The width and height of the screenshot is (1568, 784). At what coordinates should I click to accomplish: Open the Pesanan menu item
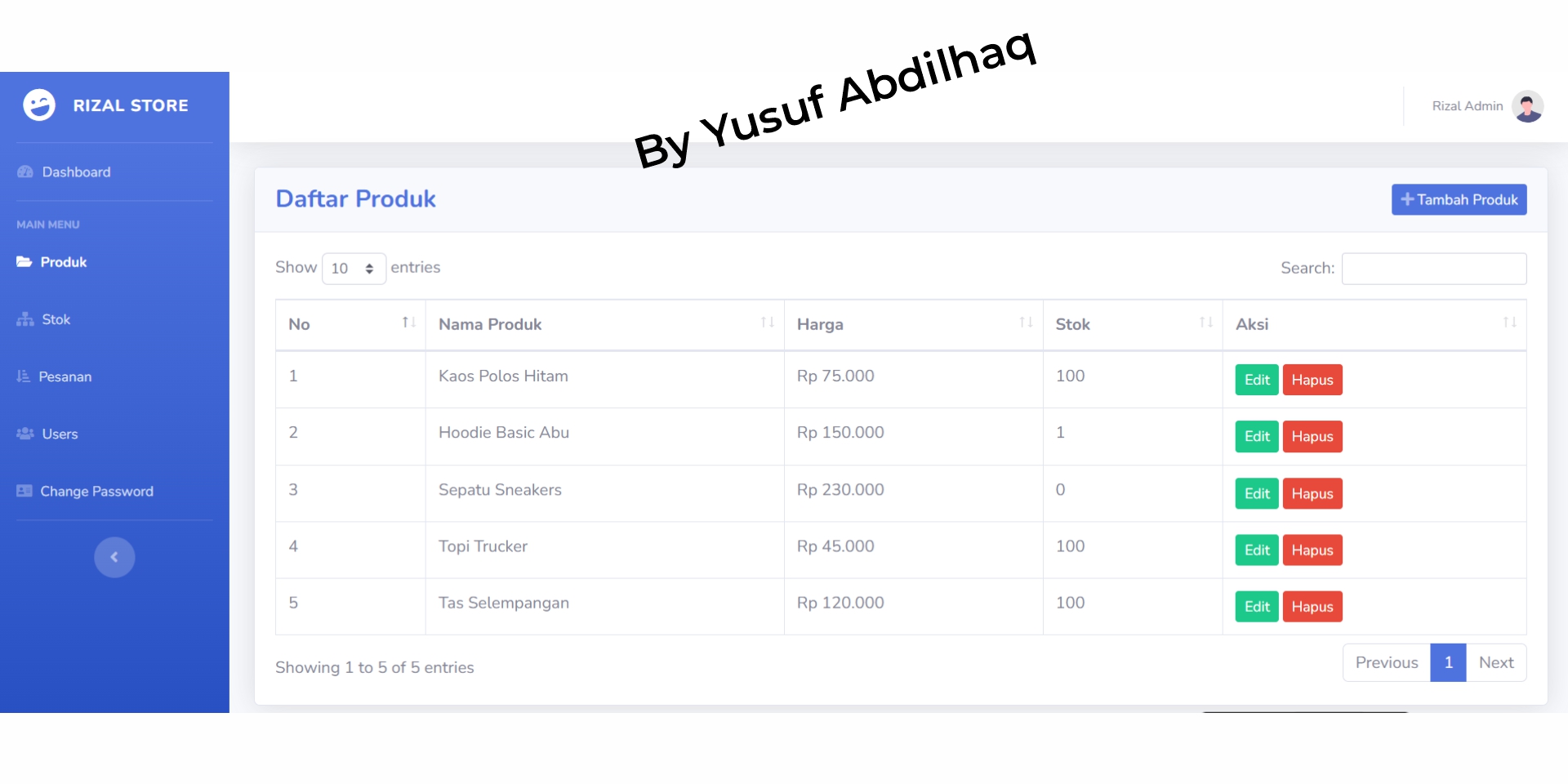point(65,376)
